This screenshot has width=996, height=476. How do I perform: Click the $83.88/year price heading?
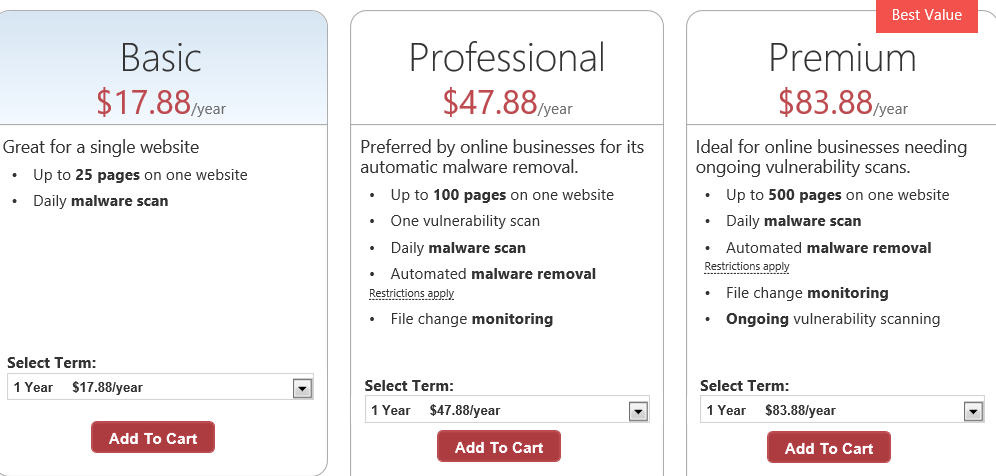tap(843, 102)
